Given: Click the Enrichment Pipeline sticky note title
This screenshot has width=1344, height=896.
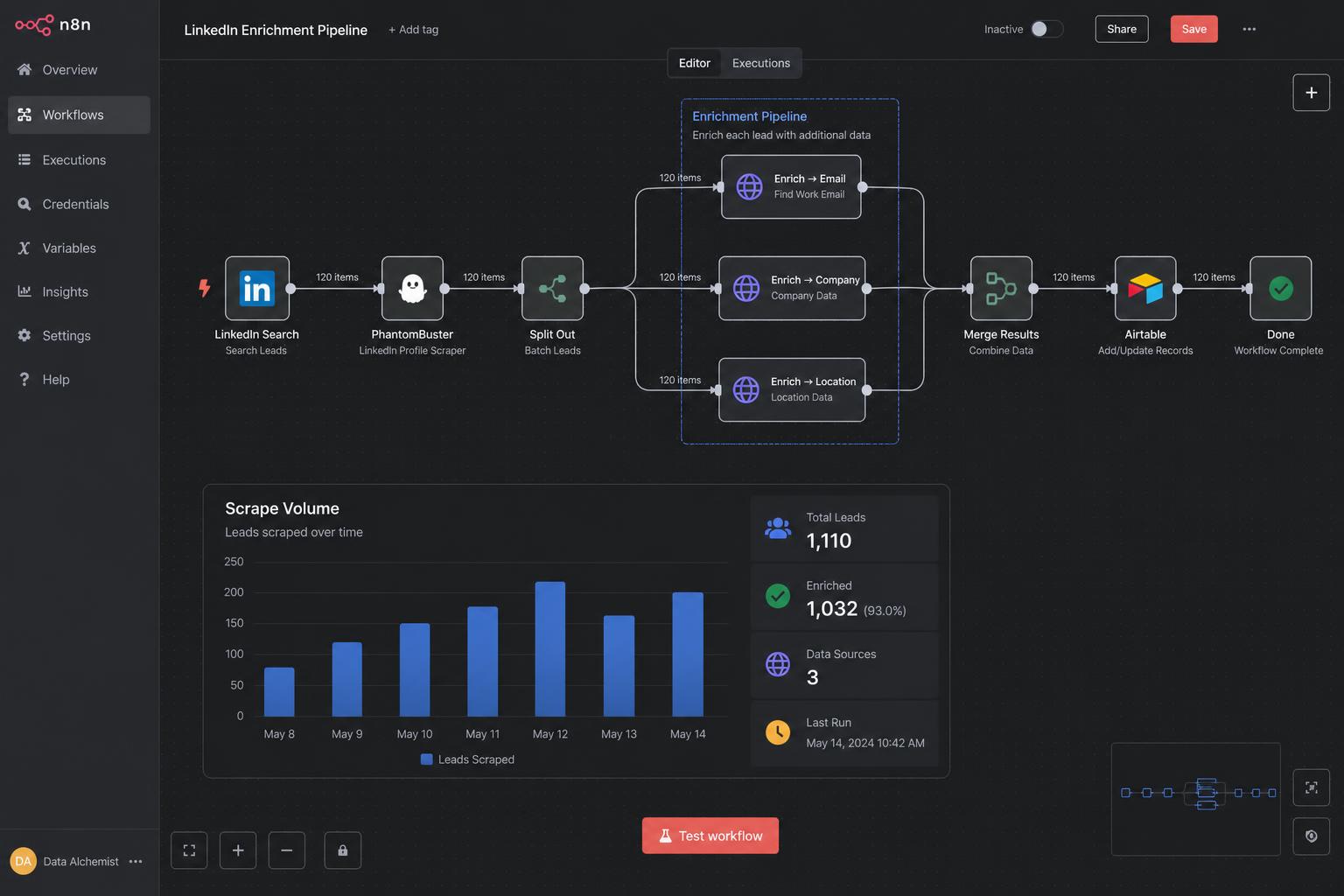Looking at the screenshot, I should (750, 116).
